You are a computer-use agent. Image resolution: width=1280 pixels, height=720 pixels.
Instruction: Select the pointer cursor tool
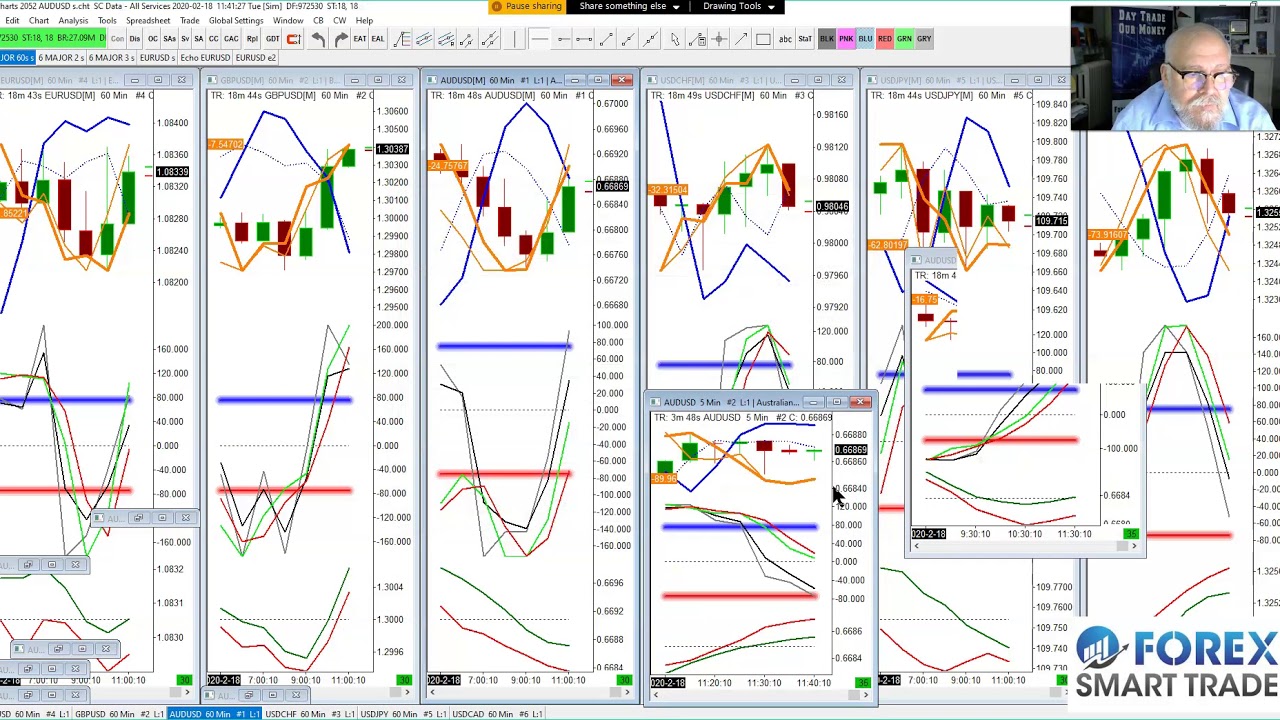(x=674, y=39)
